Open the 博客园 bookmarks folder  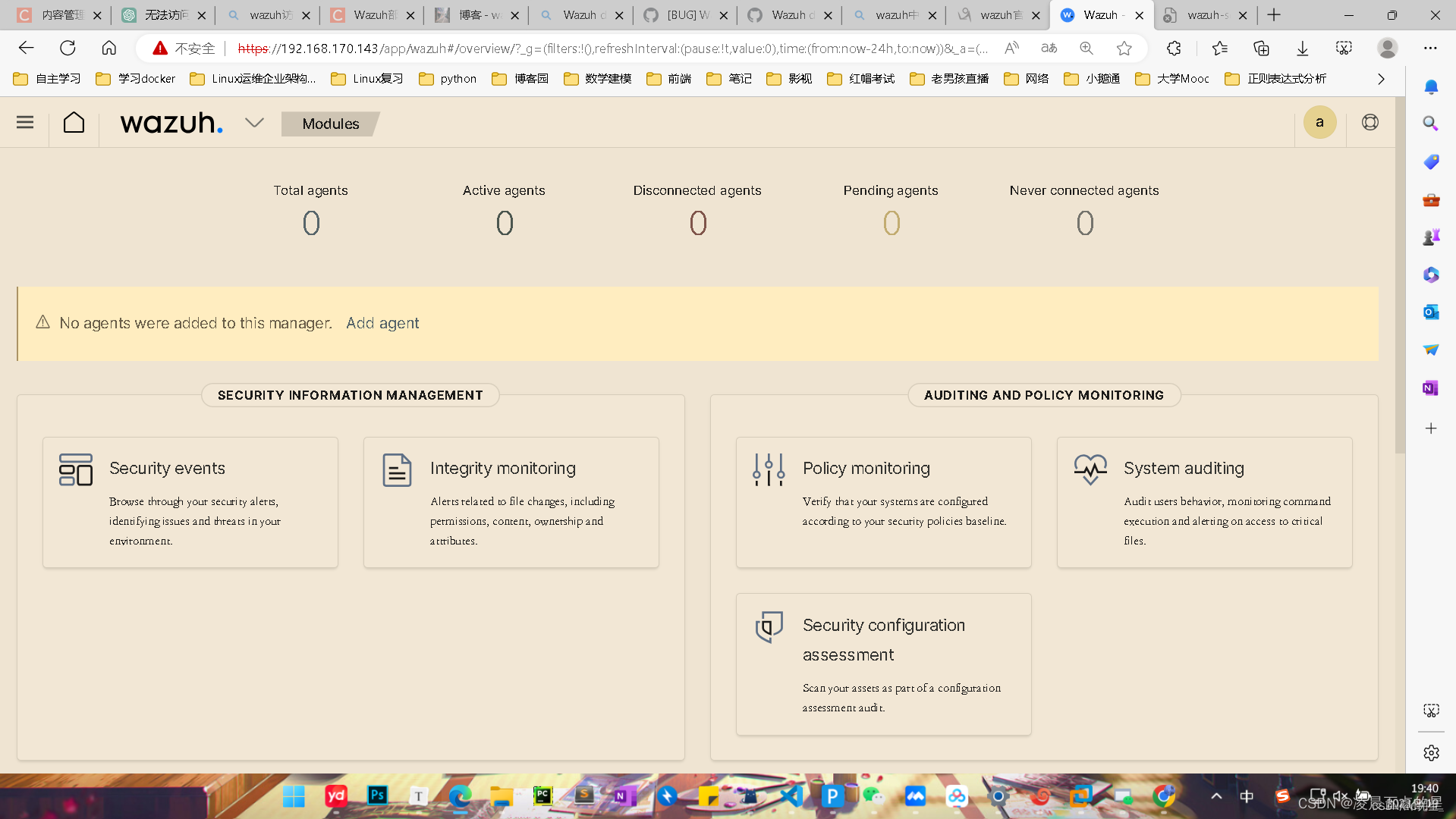520,79
